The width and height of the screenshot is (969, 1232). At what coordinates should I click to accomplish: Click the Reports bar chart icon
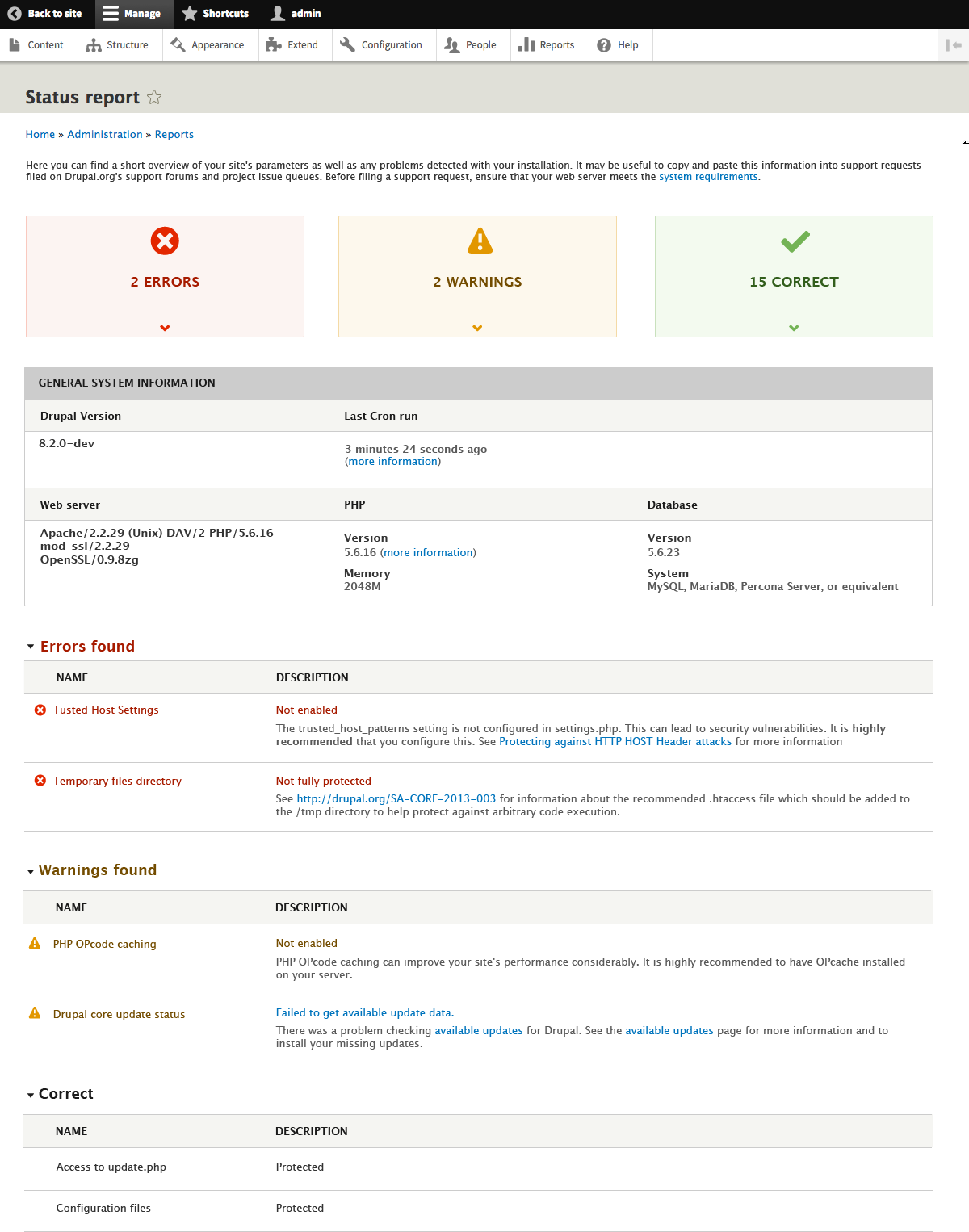point(526,45)
